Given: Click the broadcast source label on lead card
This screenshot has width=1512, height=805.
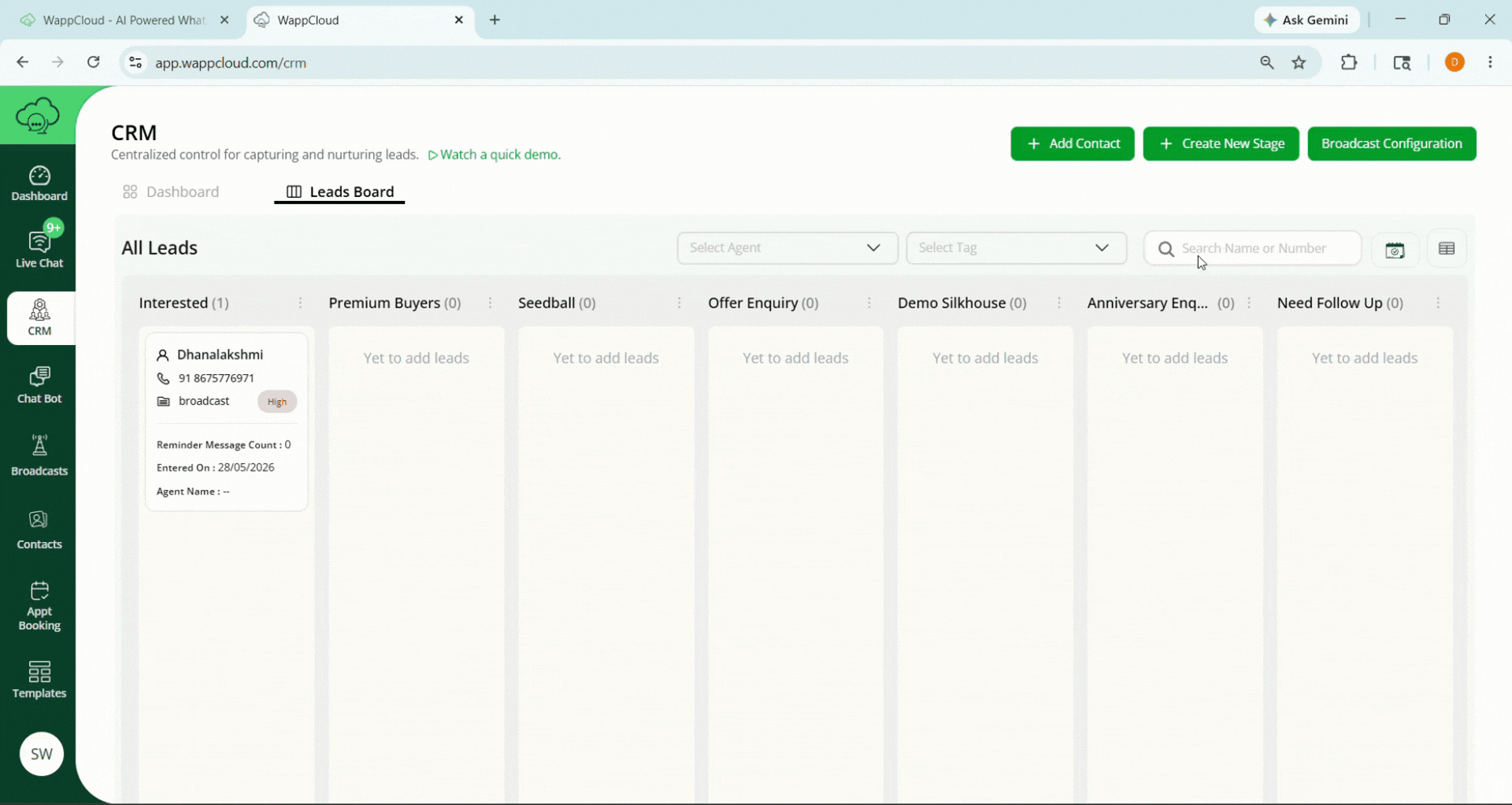Looking at the screenshot, I should 204,401.
